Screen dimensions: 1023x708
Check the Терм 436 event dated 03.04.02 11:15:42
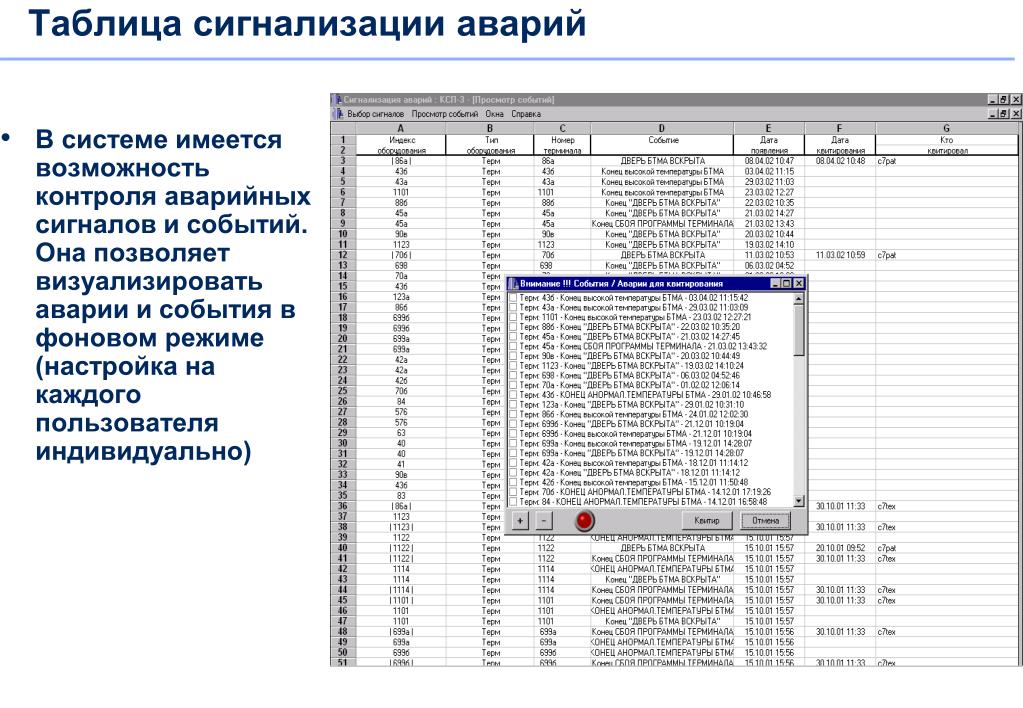(x=513, y=298)
